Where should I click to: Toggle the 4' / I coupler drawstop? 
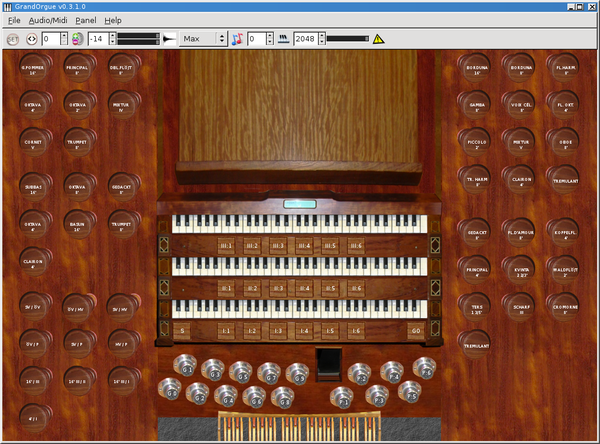click(x=35, y=418)
